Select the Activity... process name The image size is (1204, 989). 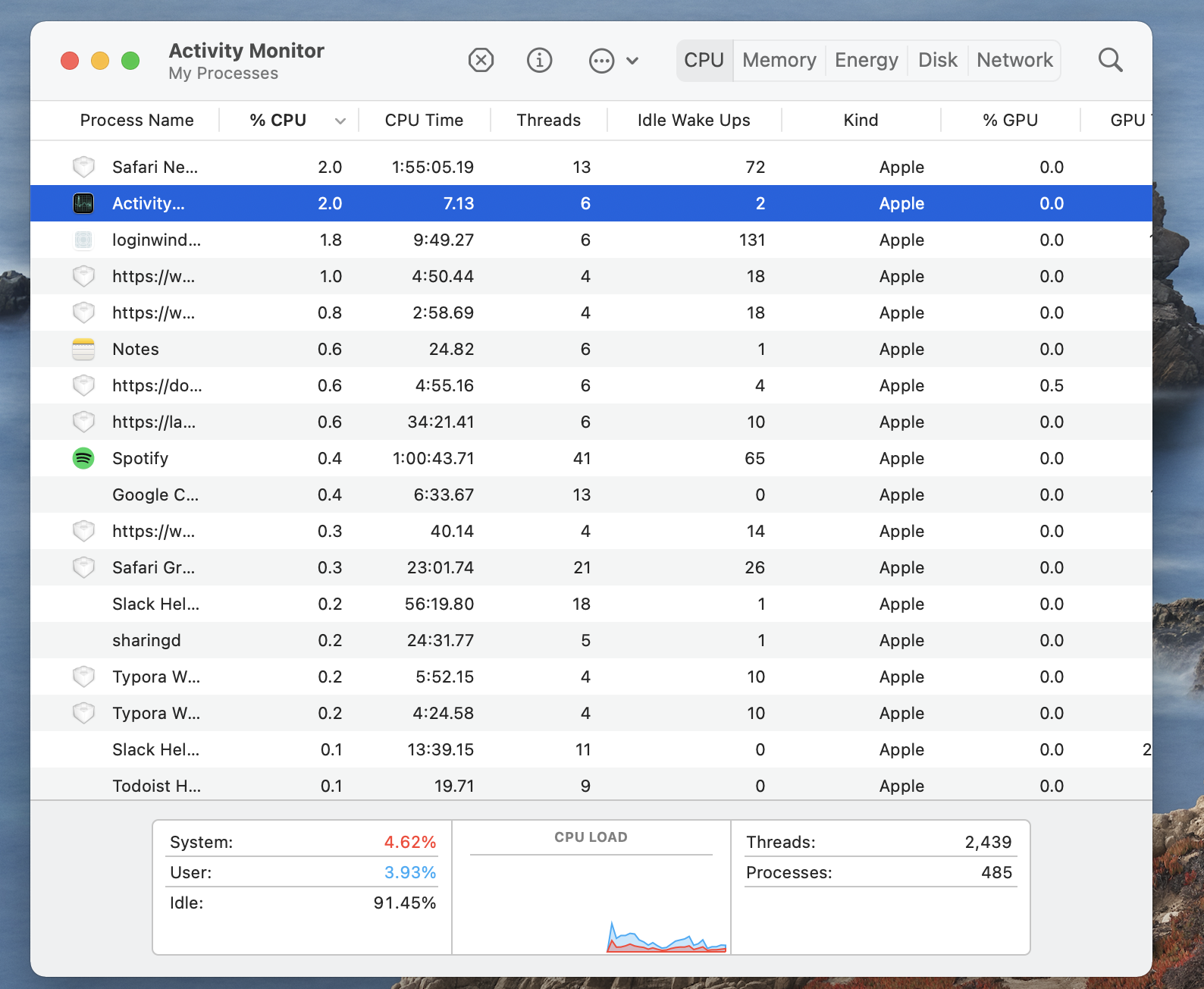[149, 203]
